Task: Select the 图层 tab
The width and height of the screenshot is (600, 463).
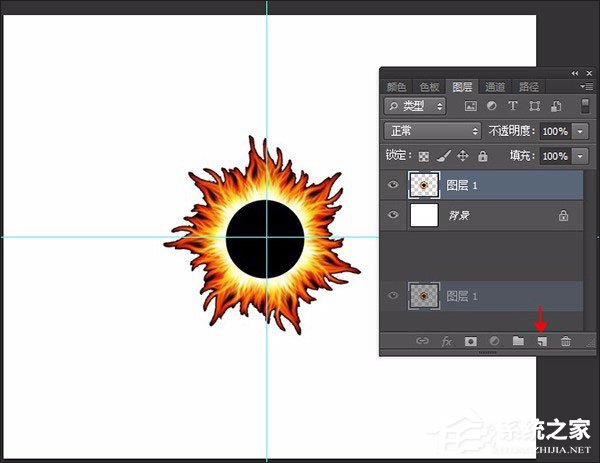Action: pyautogui.click(x=462, y=87)
